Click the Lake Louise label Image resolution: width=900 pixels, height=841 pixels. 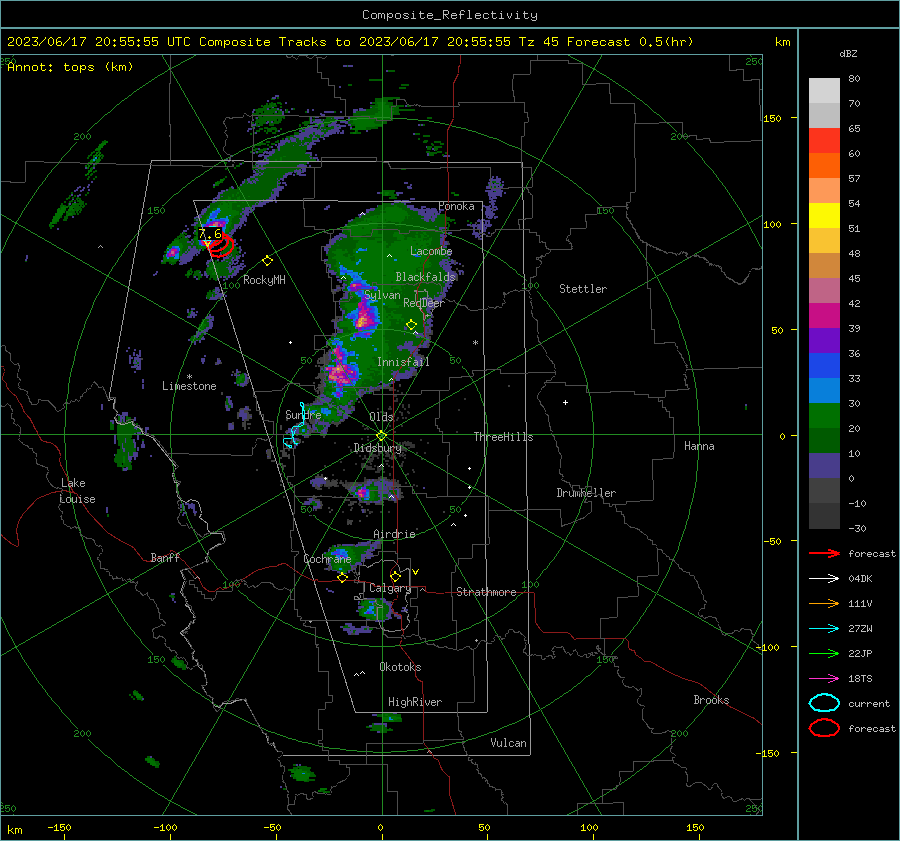pyautogui.click(x=78, y=491)
